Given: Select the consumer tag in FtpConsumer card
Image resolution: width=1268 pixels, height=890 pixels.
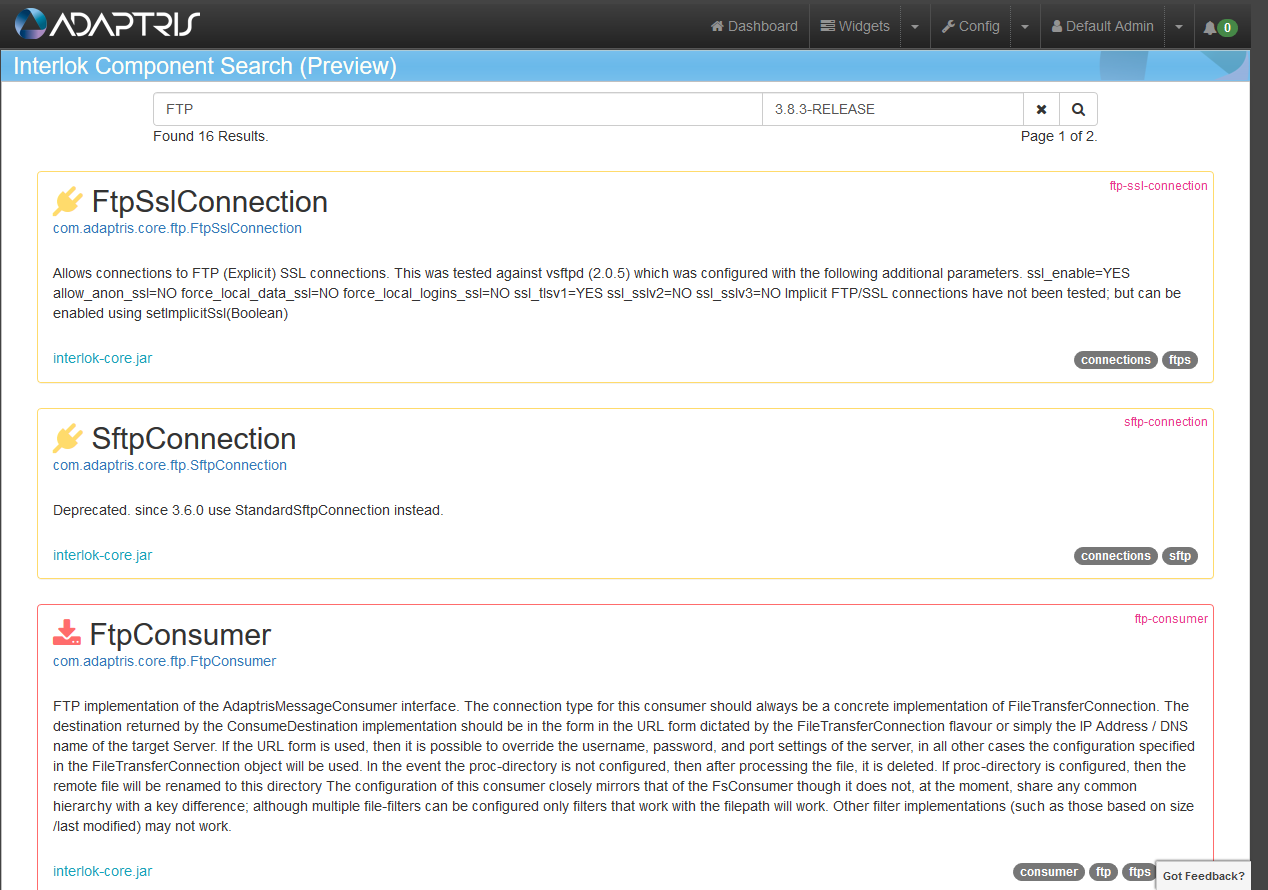Looking at the screenshot, I should pos(1049,872).
